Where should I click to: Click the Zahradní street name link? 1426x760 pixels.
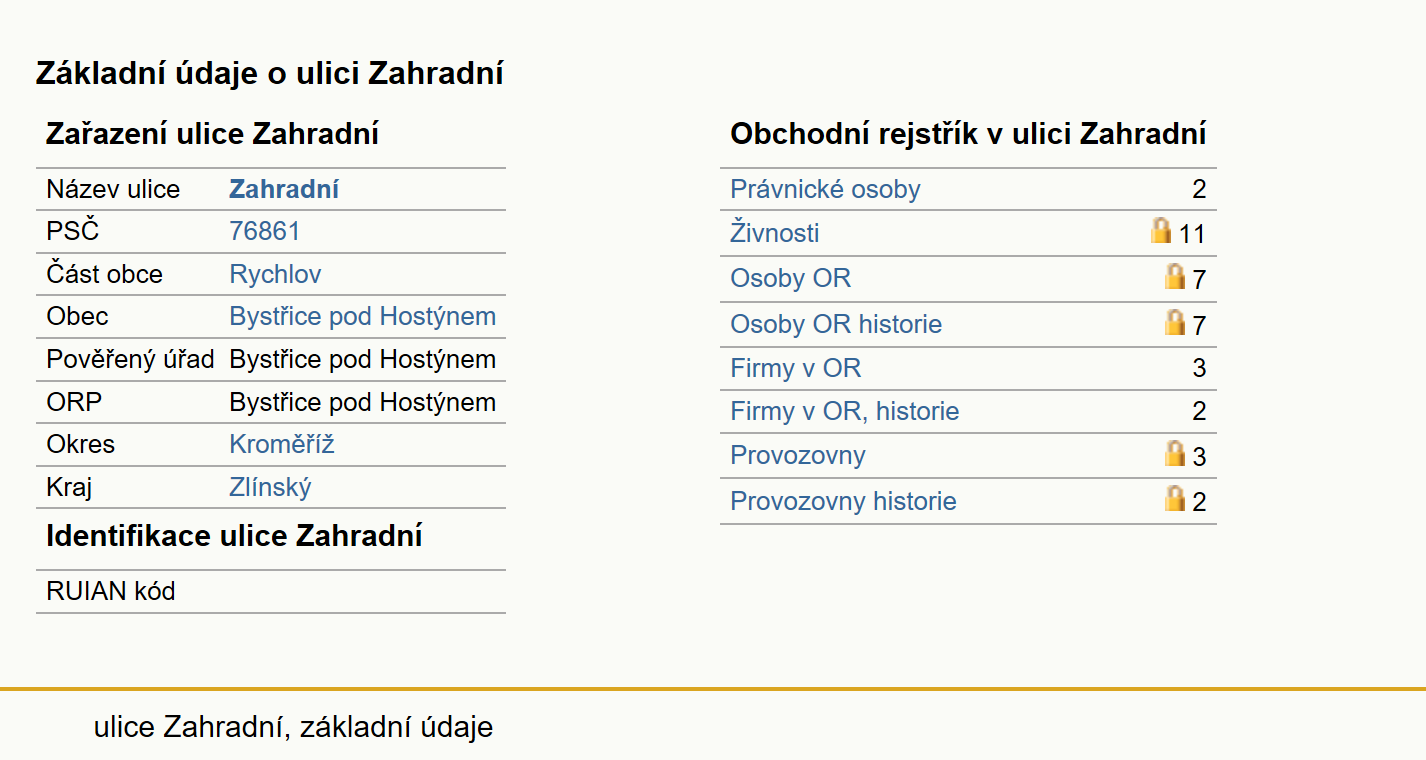click(x=284, y=189)
